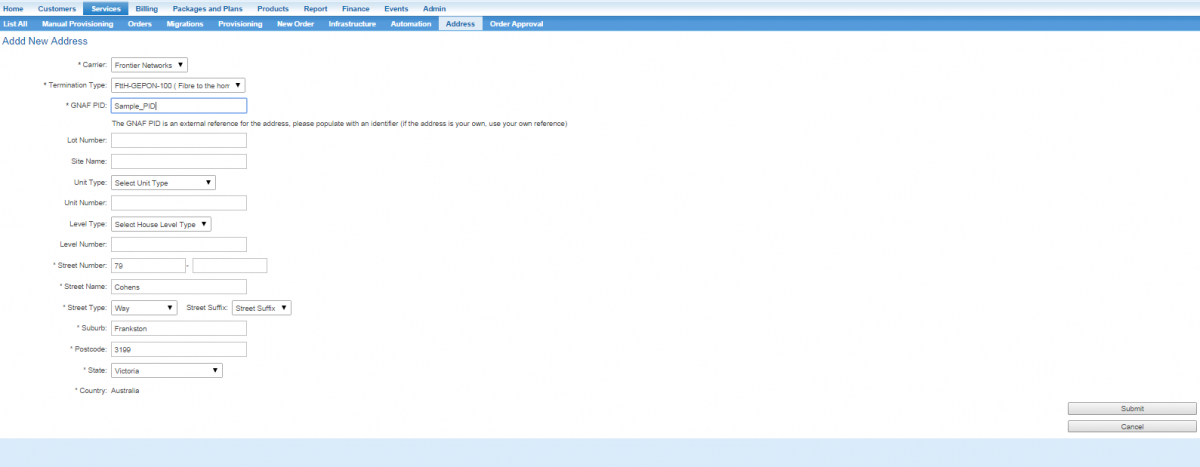Viewport: 1200px width, 467px height.
Task: Click the Postcode field
Action: click(x=178, y=350)
